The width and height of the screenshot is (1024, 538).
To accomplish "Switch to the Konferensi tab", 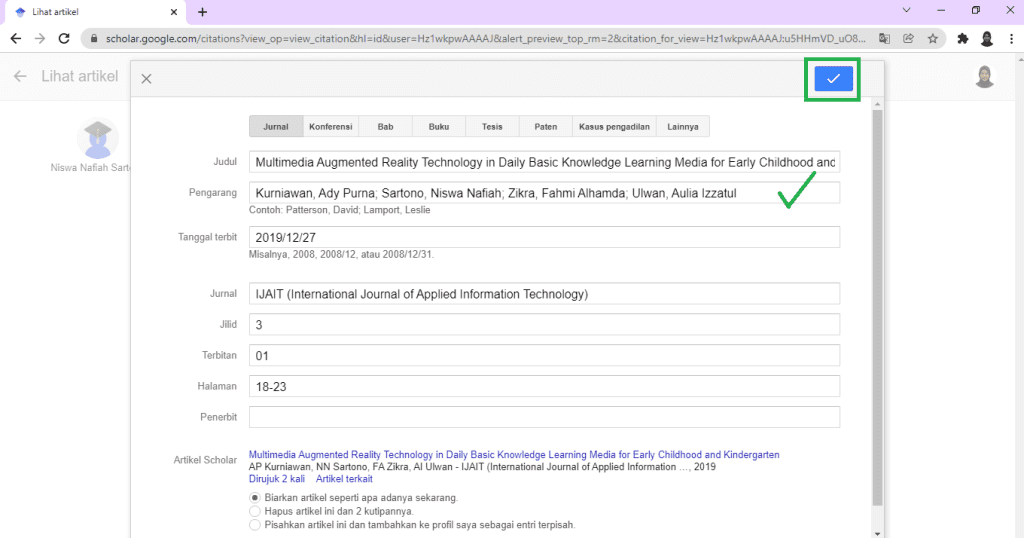I will 330,127.
